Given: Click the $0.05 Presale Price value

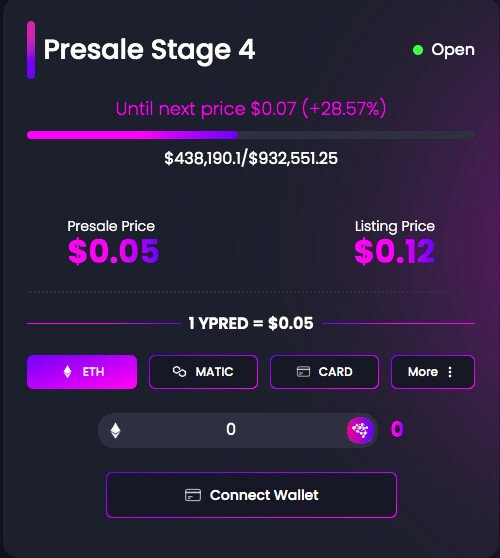Looking at the screenshot, I should point(114,251).
